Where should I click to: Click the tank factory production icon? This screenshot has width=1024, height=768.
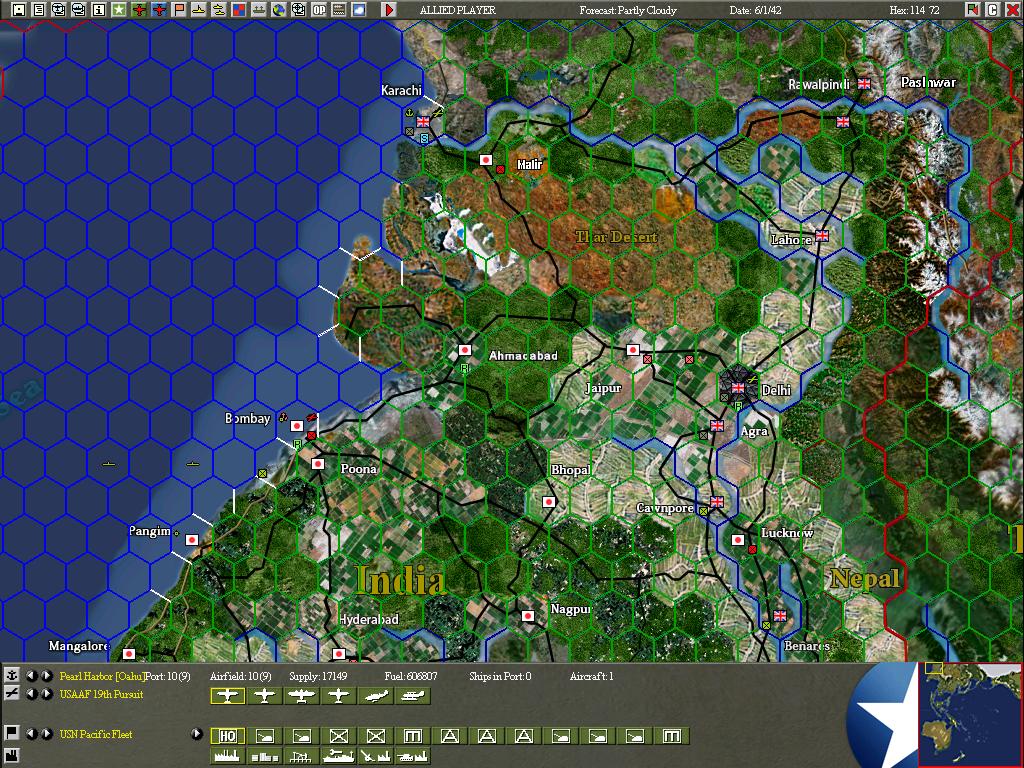[x=412, y=756]
